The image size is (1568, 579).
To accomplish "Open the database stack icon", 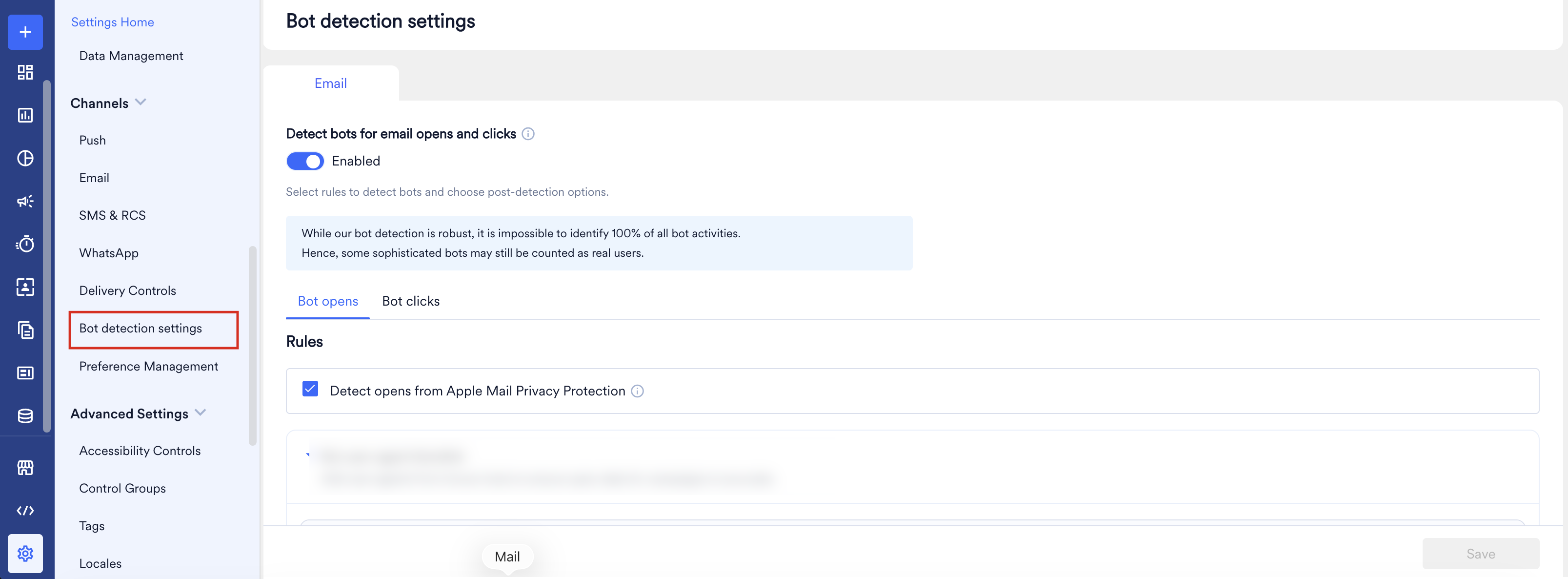I will [x=25, y=416].
